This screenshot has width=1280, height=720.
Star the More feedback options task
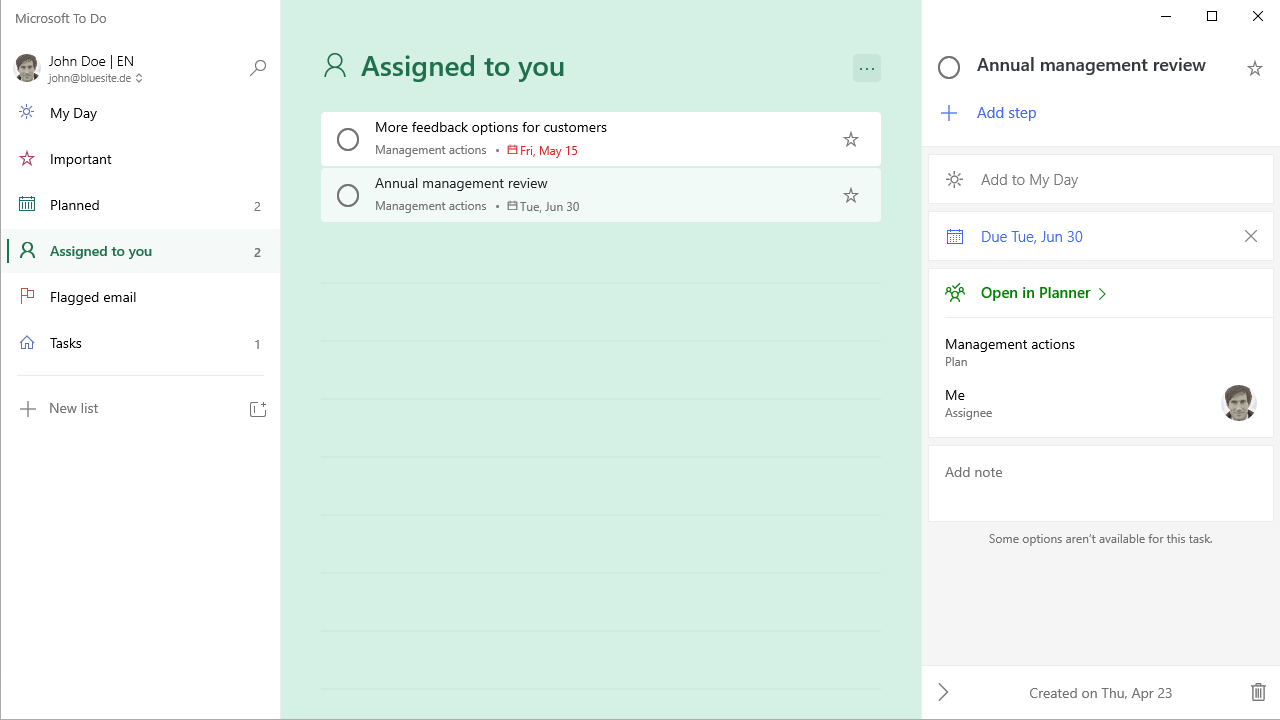(x=851, y=139)
